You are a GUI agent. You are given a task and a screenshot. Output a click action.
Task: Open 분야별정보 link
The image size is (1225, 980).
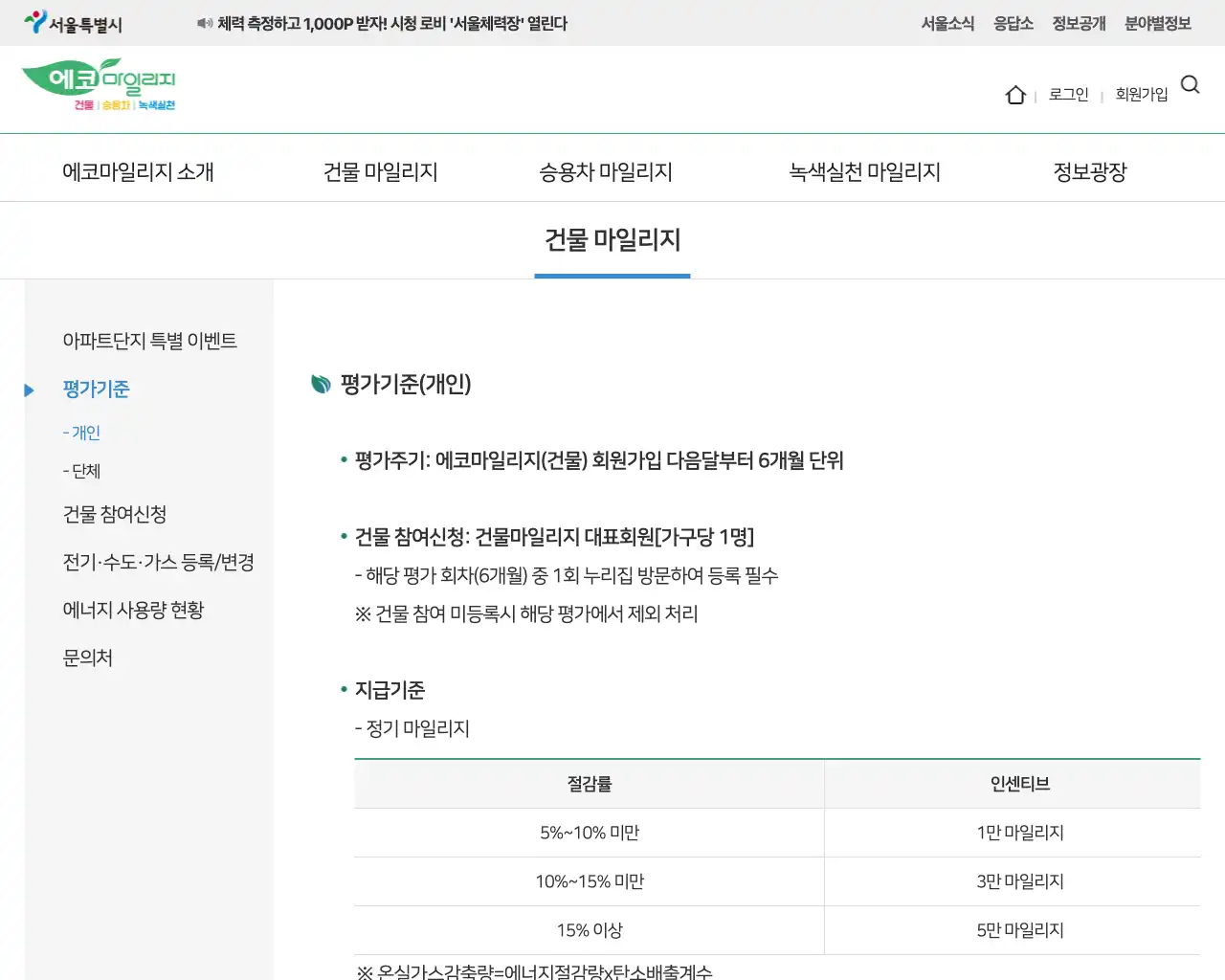[1158, 23]
